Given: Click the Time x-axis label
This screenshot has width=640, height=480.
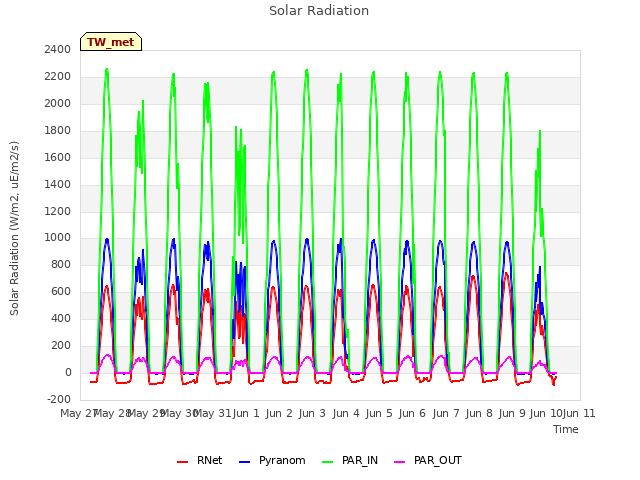Looking at the screenshot, I should tap(566, 429).
